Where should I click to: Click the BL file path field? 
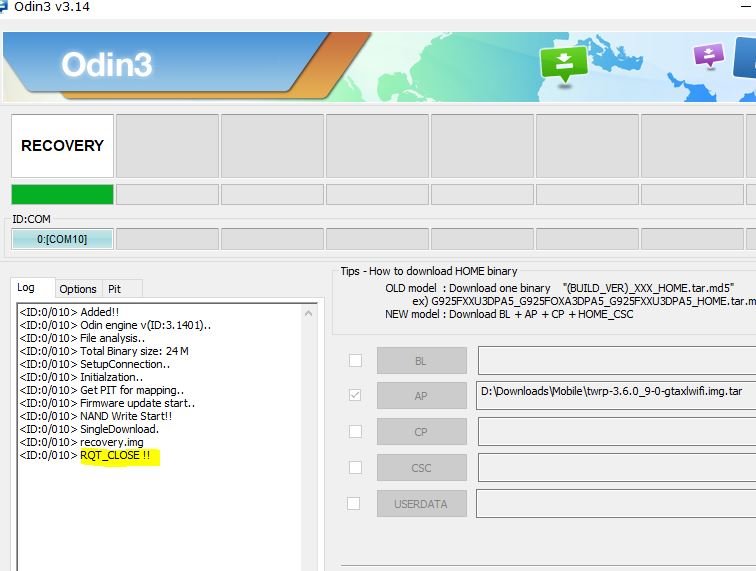(x=617, y=360)
